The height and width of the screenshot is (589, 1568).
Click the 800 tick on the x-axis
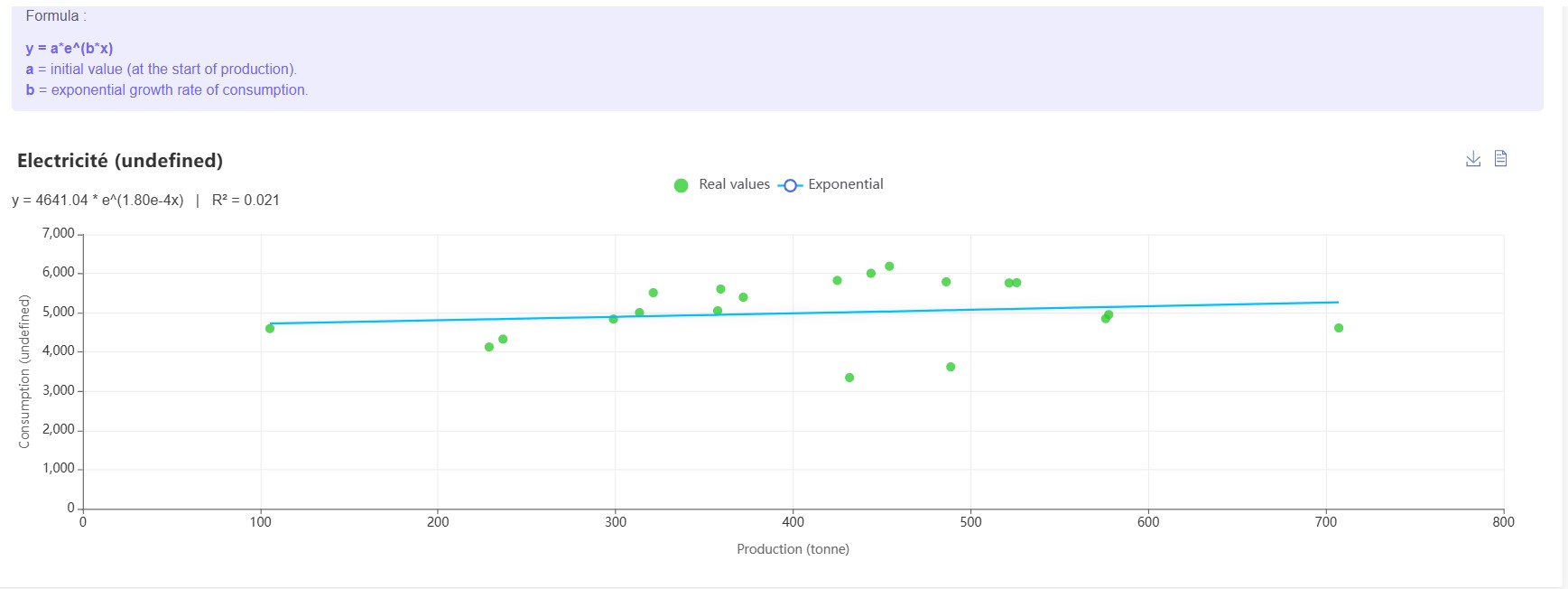pyautogui.click(x=1503, y=522)
